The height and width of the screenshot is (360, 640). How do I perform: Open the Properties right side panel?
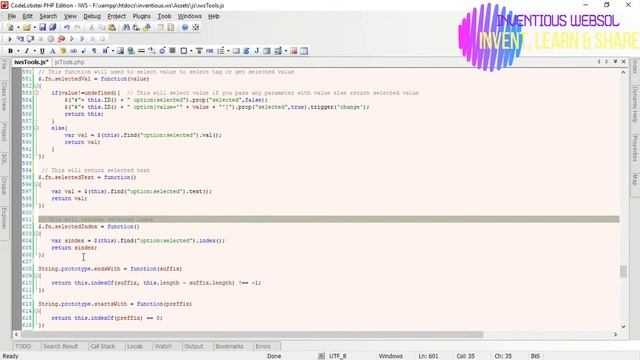point(635,148)
